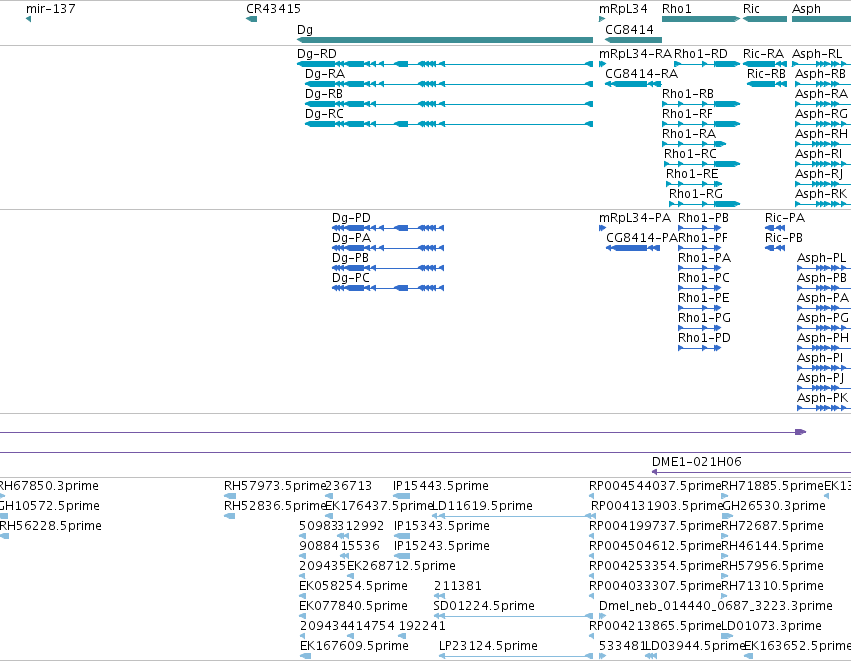
Task: Click the EK058254.5prime EST
Action: 302,596
